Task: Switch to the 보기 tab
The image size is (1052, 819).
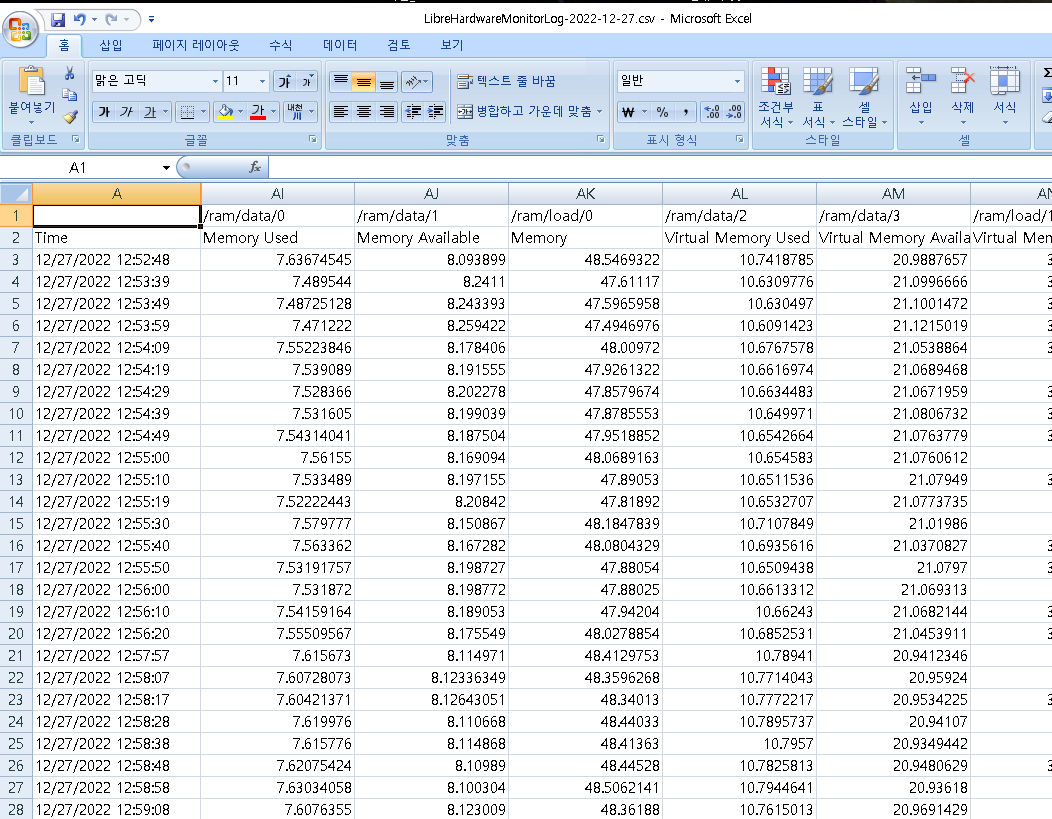Action: click(x=452, y=45)
